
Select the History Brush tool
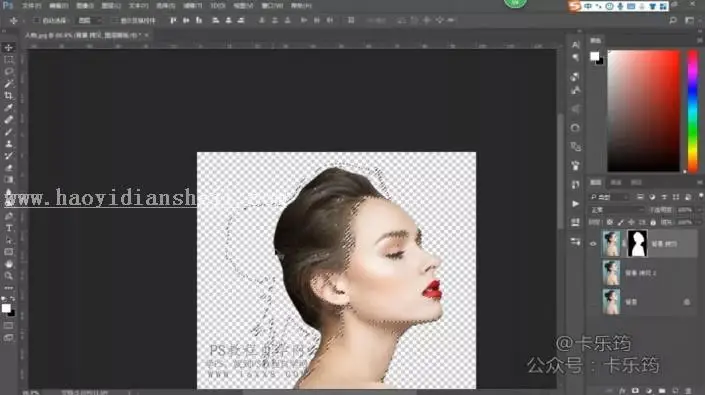point(9,156)
